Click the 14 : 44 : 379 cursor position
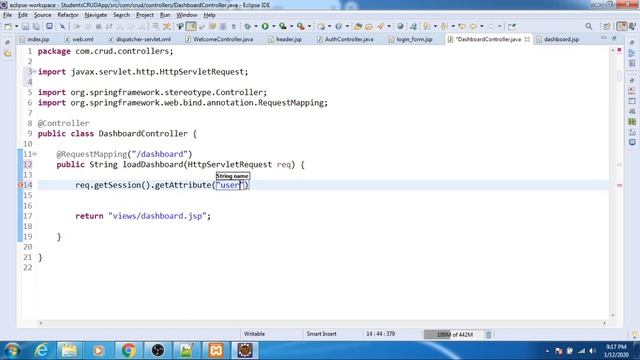 pos(380,334)
